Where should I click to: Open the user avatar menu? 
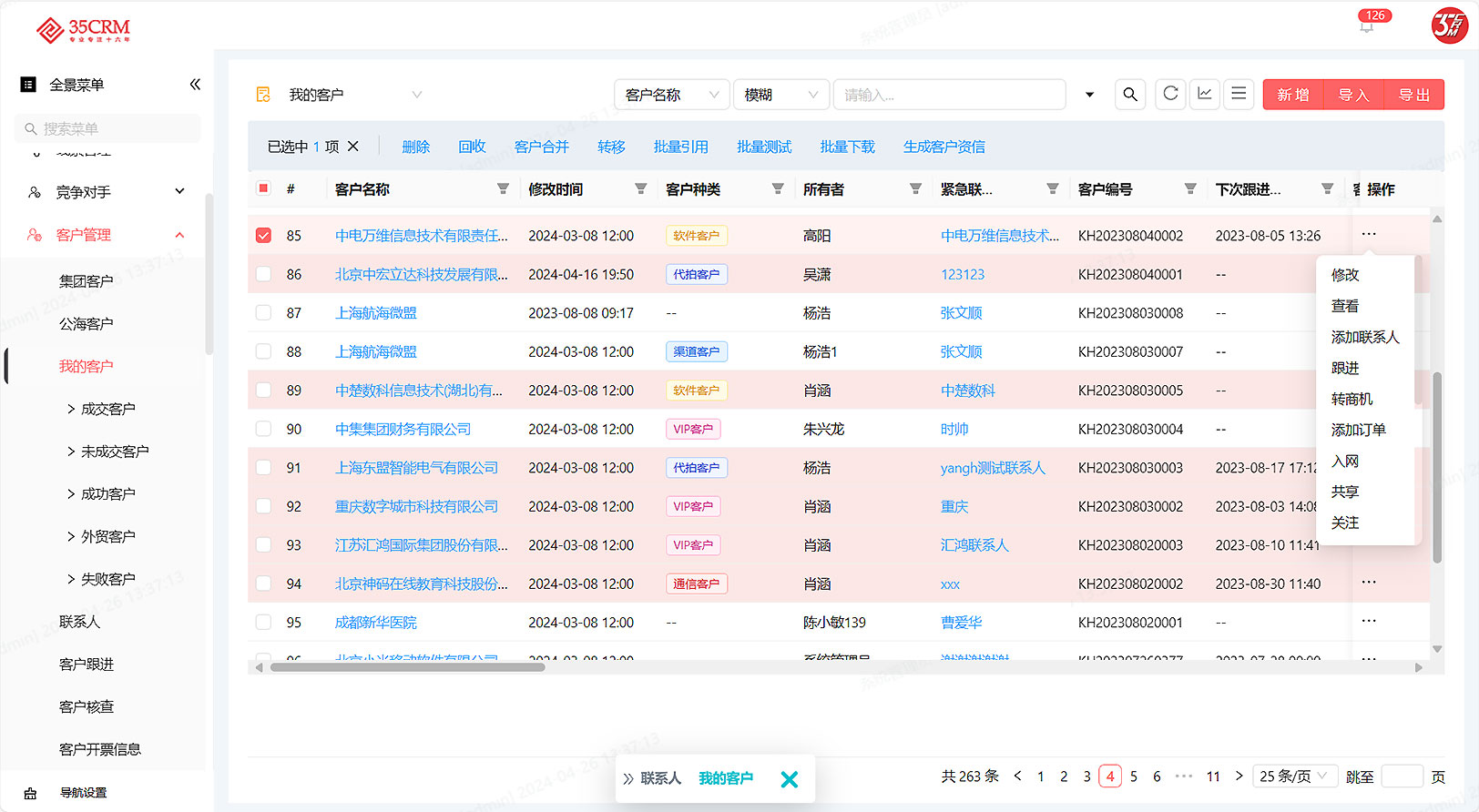click(x=1449, y=25)
